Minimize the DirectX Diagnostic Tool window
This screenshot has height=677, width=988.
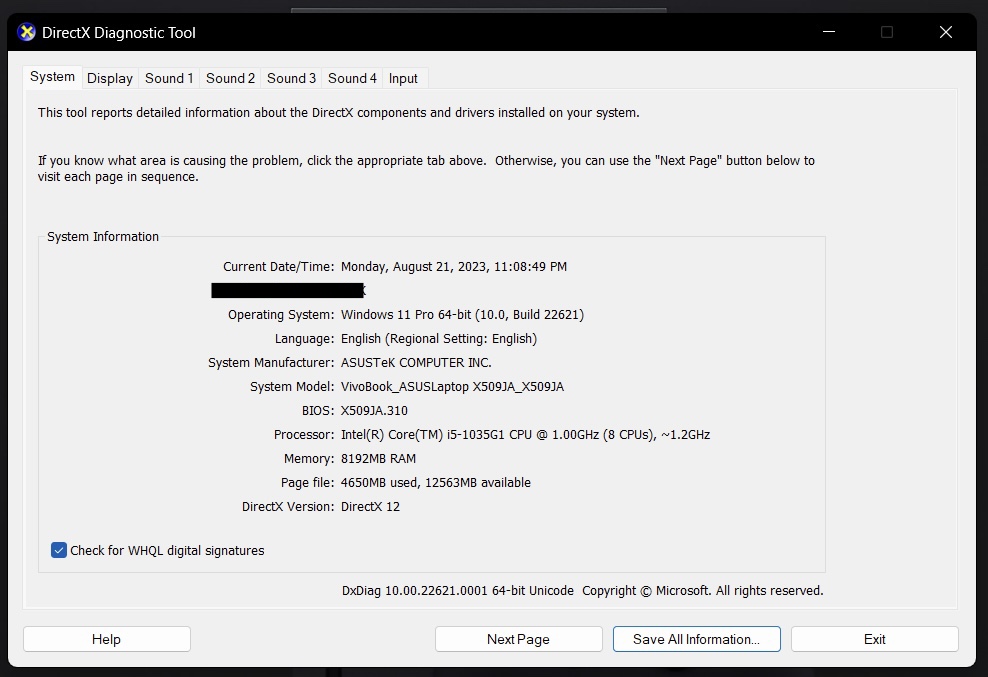point(829,32)
